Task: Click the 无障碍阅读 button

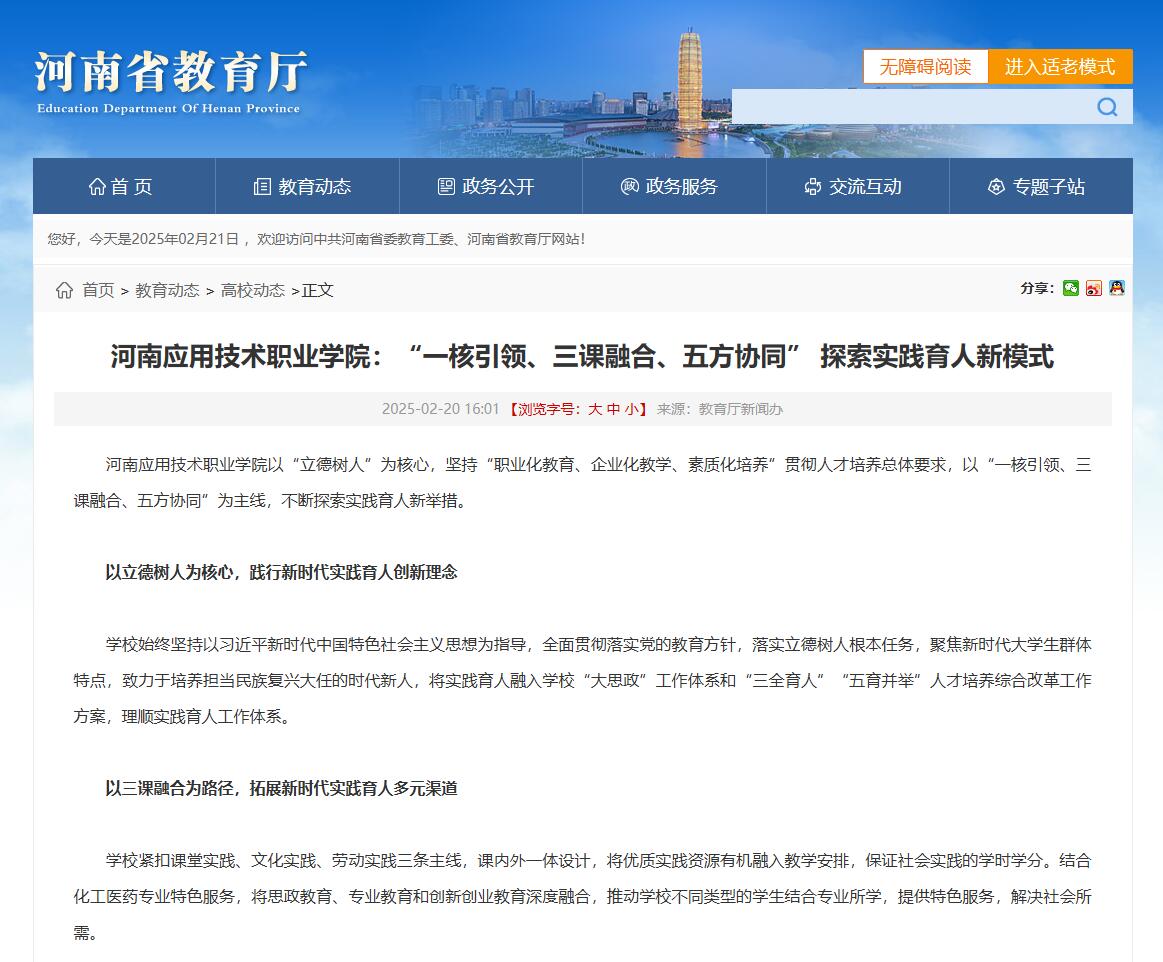Action: (925, 67)
